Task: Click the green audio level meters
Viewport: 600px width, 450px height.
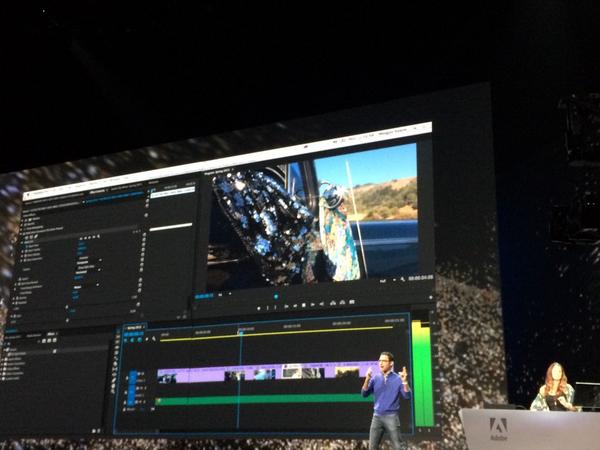Action: [422, 374]
